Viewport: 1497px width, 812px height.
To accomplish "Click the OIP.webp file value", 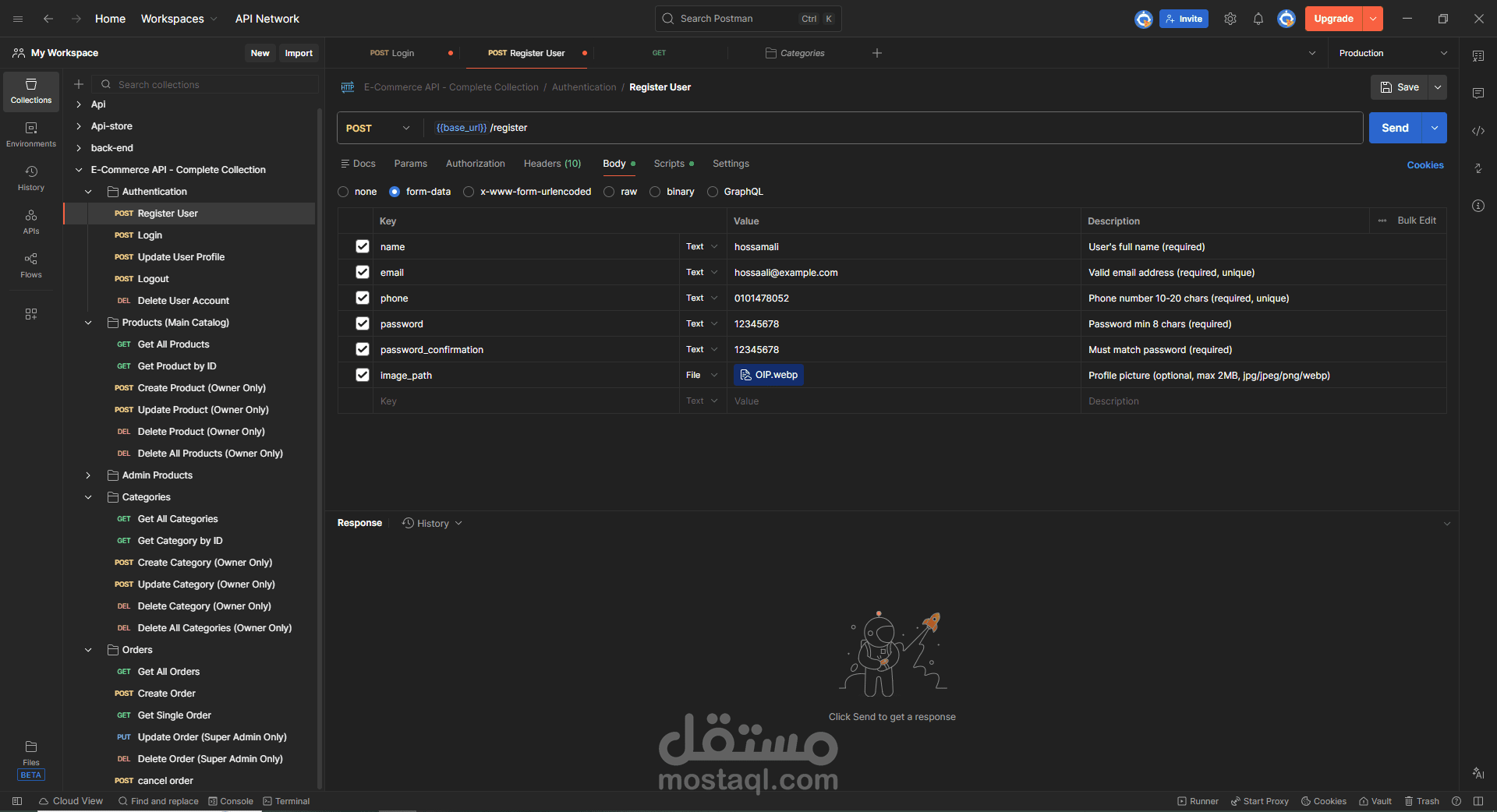I will (x=769, y=375).
